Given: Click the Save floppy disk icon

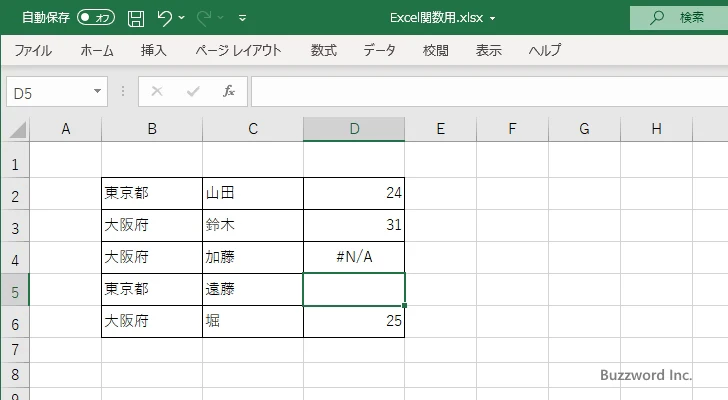Looking at the screenshot, I should coord(136,18).
